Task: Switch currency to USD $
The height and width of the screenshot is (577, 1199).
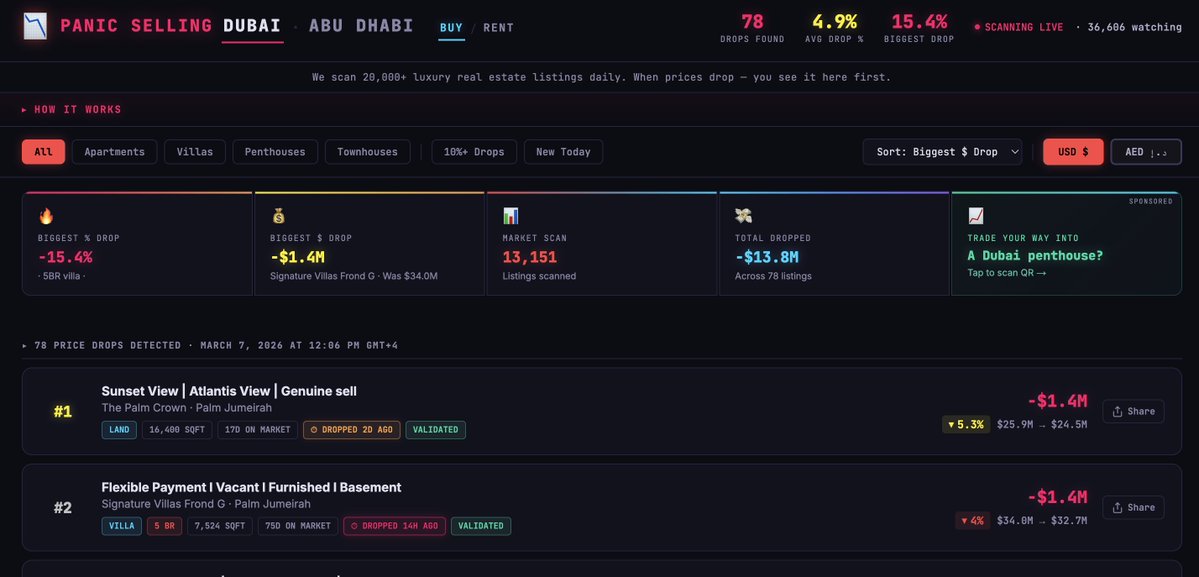Action: (1073, 151)
